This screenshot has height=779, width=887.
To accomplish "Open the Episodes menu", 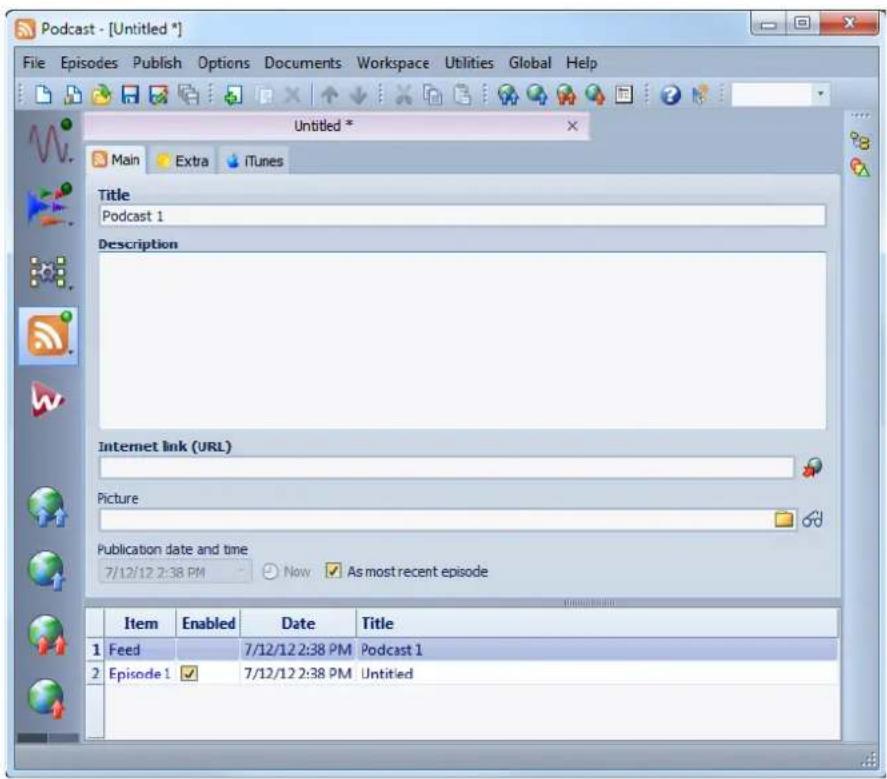I will [89, 63].
